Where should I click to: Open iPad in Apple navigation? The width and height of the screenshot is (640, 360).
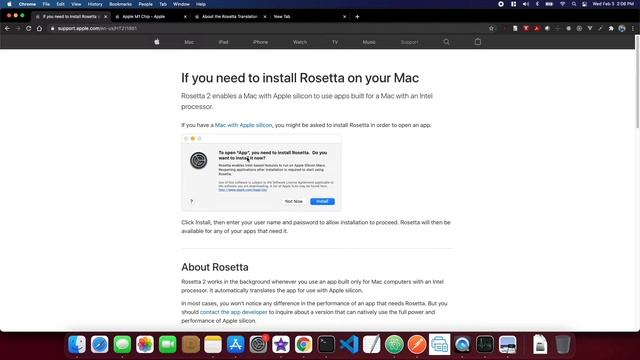point(223,42)
